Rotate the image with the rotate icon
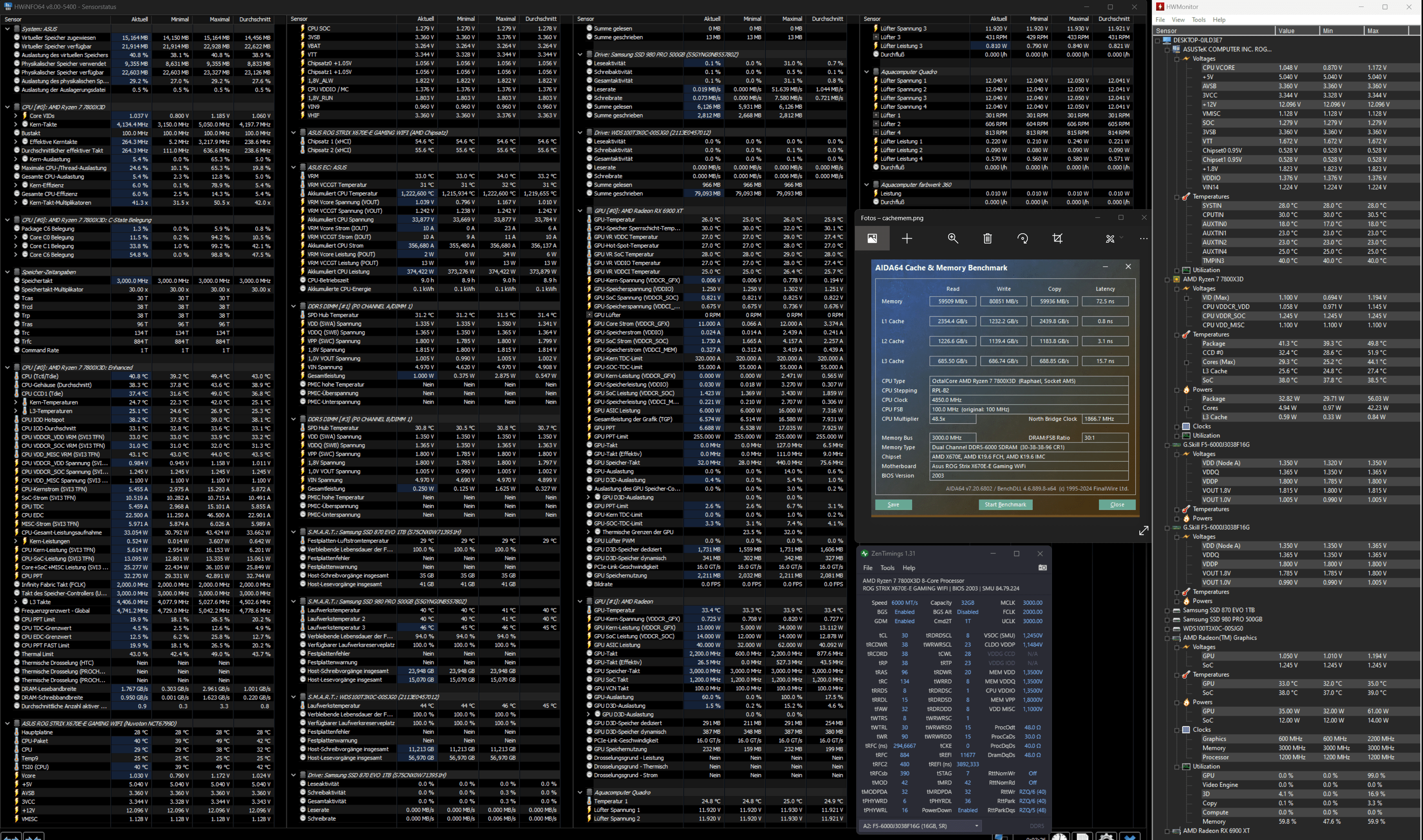 [x=1022, y=238]
